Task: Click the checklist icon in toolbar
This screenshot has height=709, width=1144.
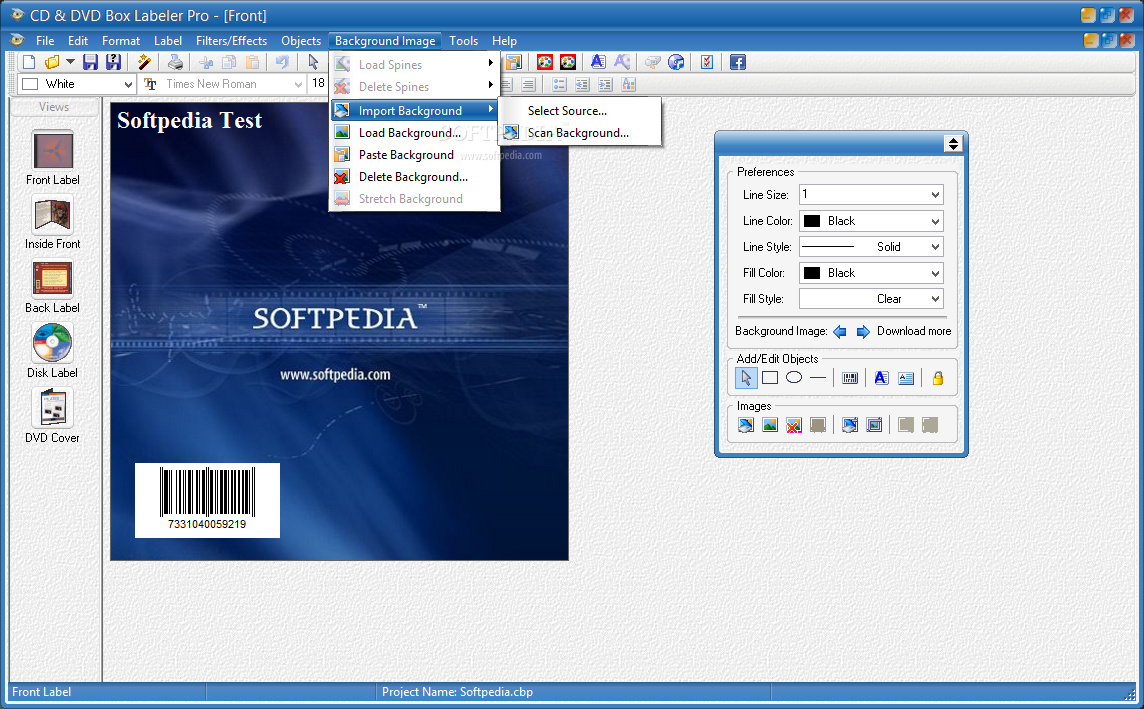Action: (707, 63)
